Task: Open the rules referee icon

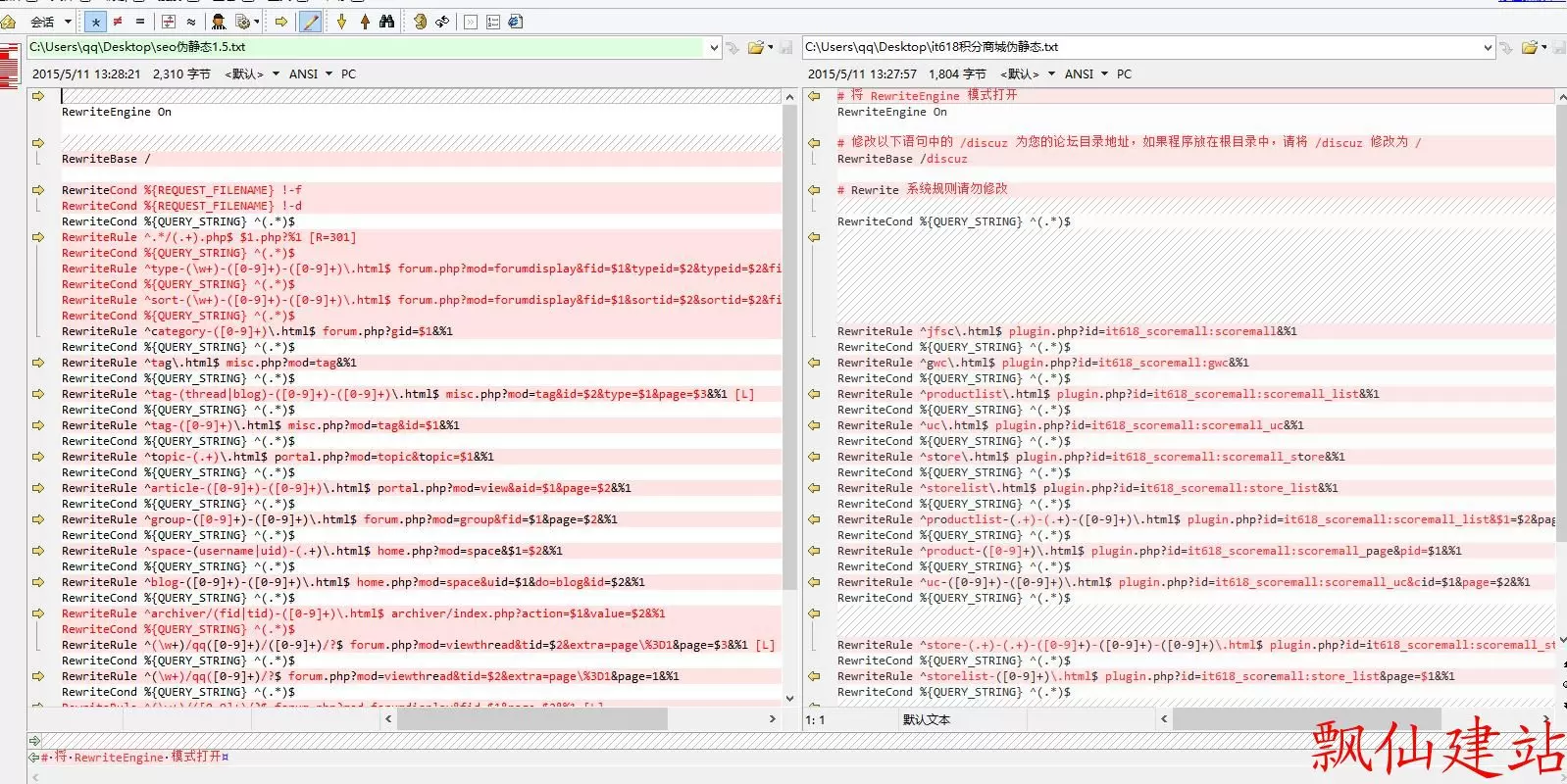Action: coord(219,22)
